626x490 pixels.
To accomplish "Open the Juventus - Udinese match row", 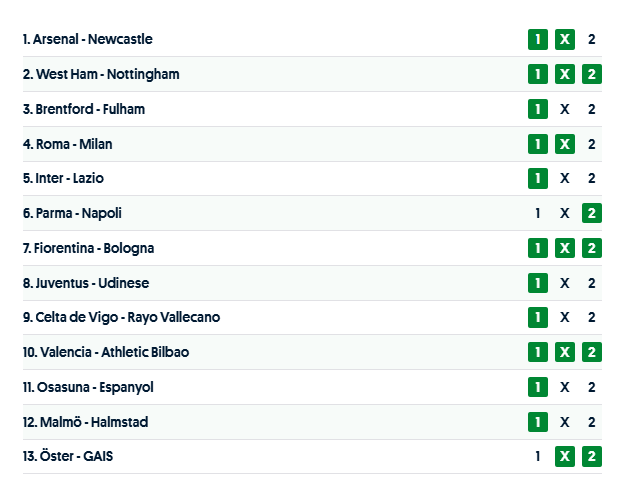I will click(x=92, y=283).
